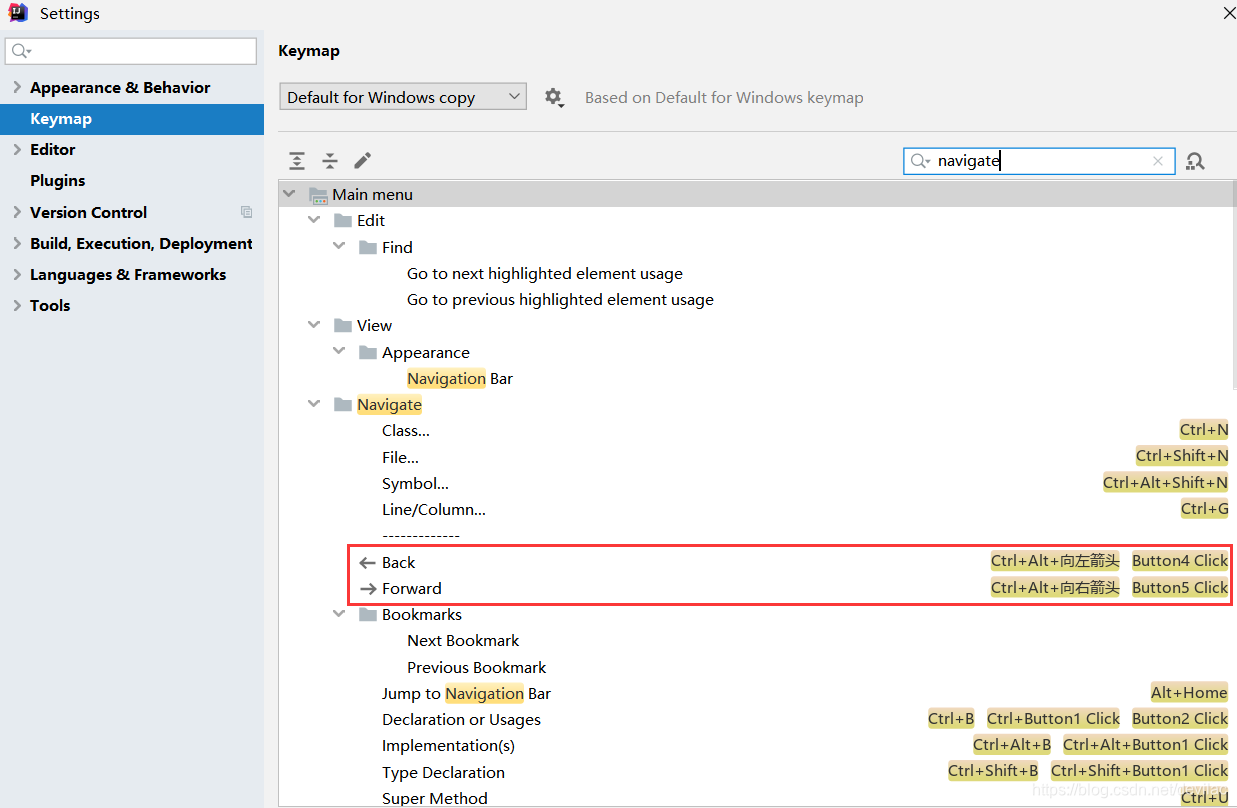This screenshot has width=1237, height=808.
Task: Collapse the View folder node
Action: coord(315,325)
